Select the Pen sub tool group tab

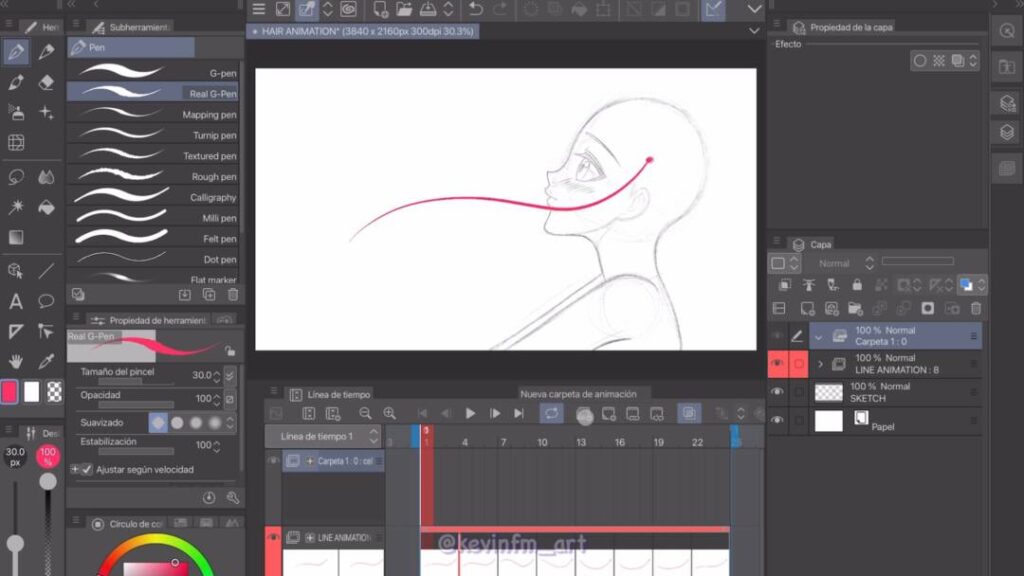coord(131,48)
